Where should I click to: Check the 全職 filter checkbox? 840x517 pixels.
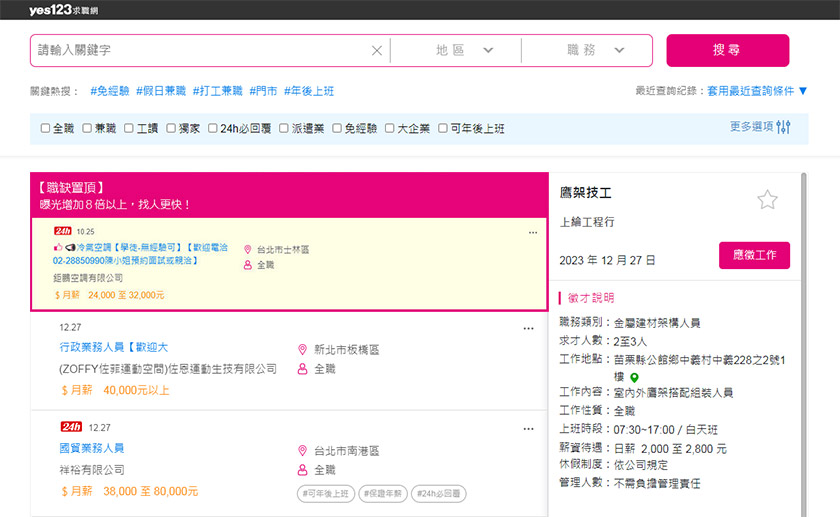click(x=45, y=129)
